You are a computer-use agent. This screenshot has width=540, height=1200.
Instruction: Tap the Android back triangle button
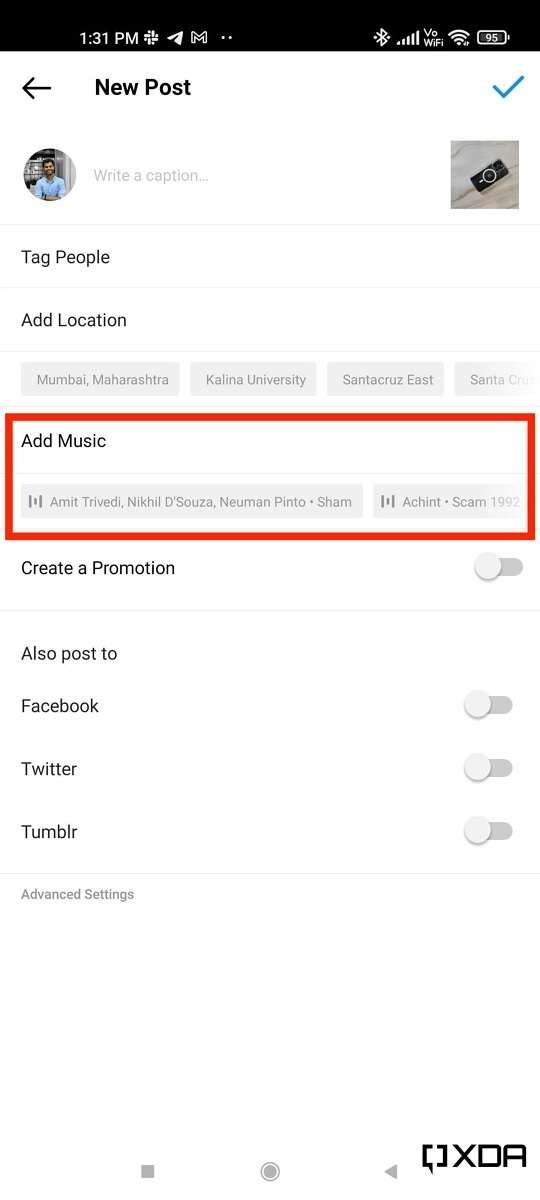(391, 1171)
